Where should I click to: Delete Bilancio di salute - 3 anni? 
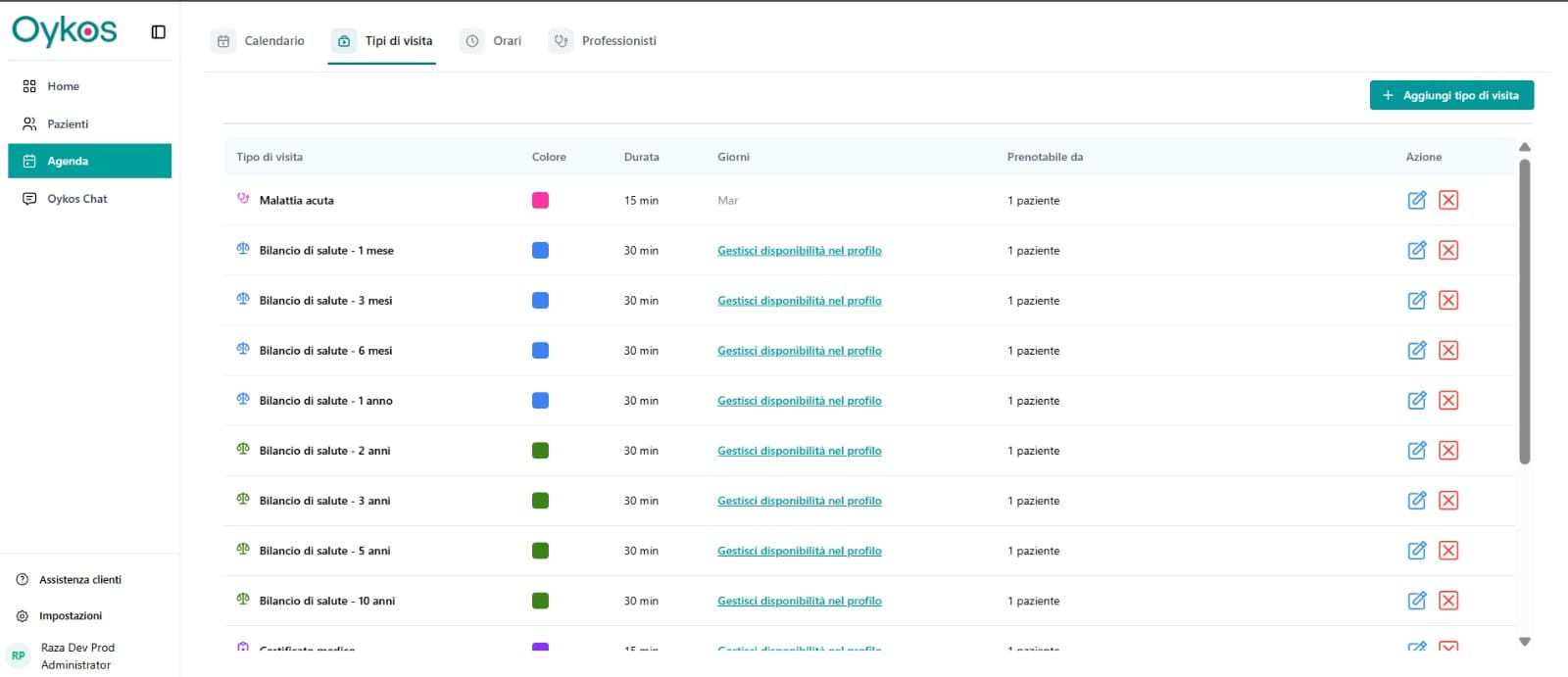(1448, 500)
